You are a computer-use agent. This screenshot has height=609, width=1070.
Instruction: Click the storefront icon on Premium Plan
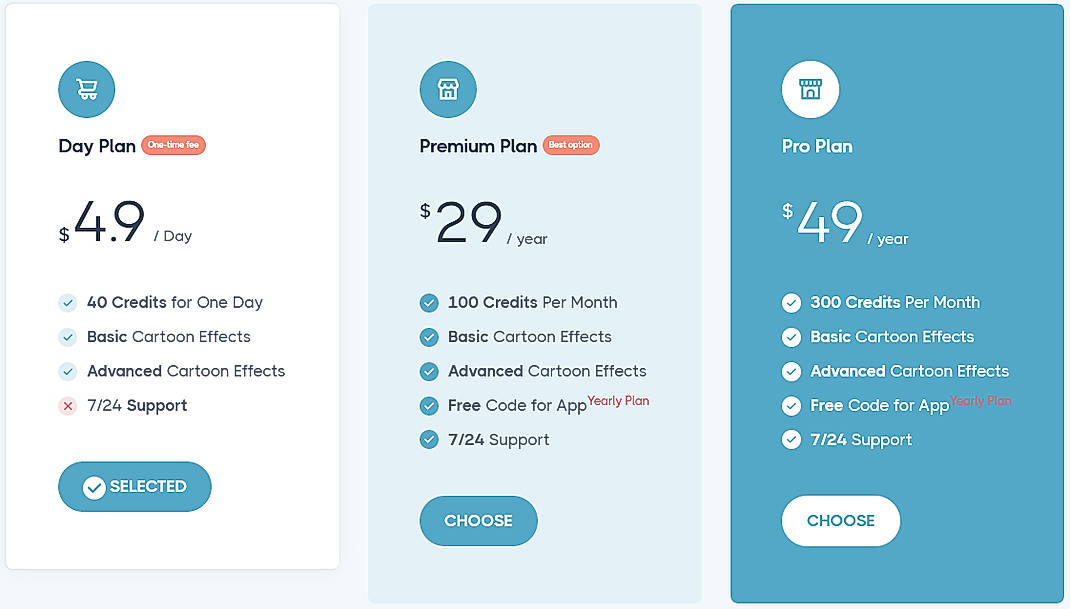tap(448, 89)
